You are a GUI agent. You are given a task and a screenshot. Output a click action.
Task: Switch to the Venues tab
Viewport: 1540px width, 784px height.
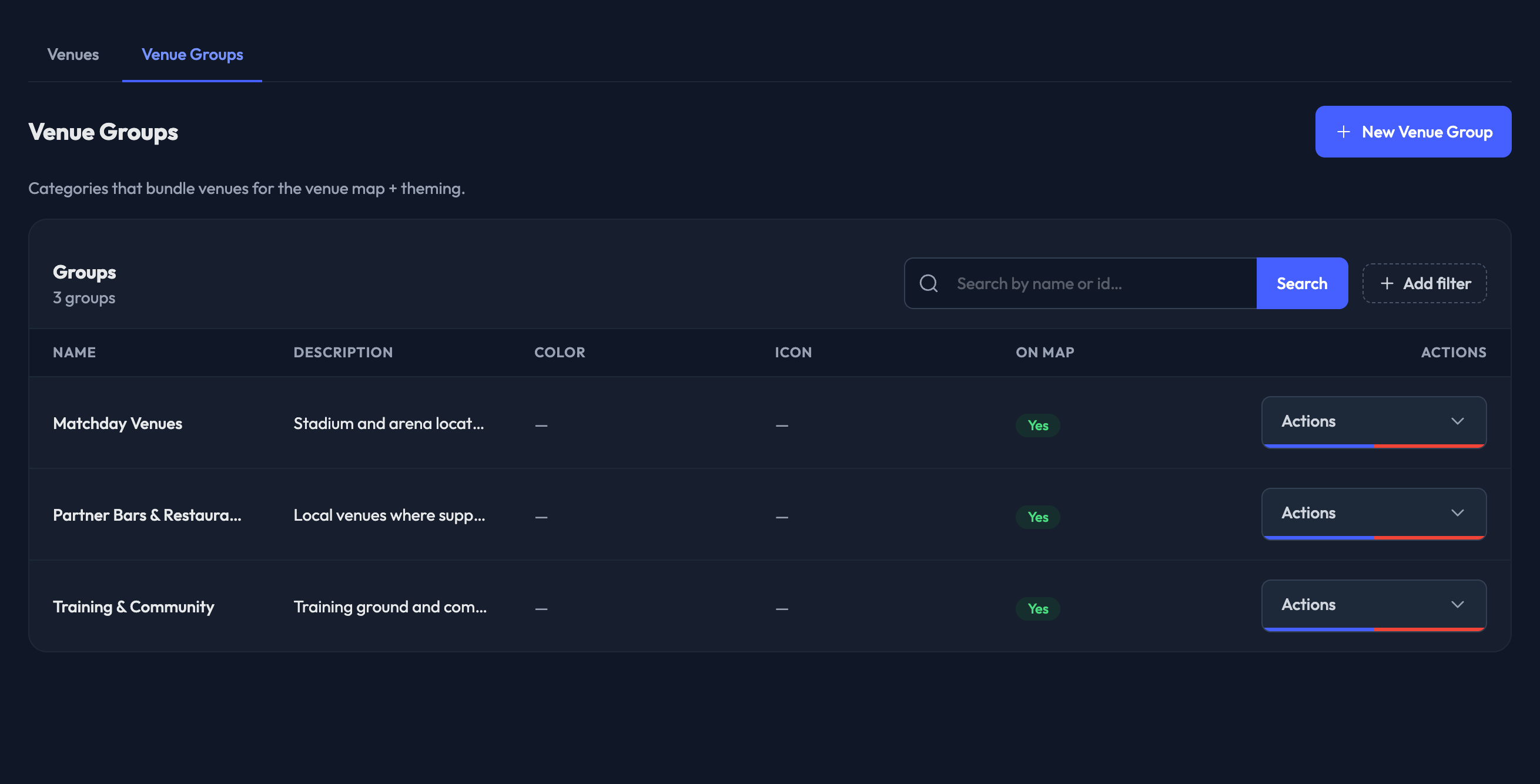(x=73, y=55)
